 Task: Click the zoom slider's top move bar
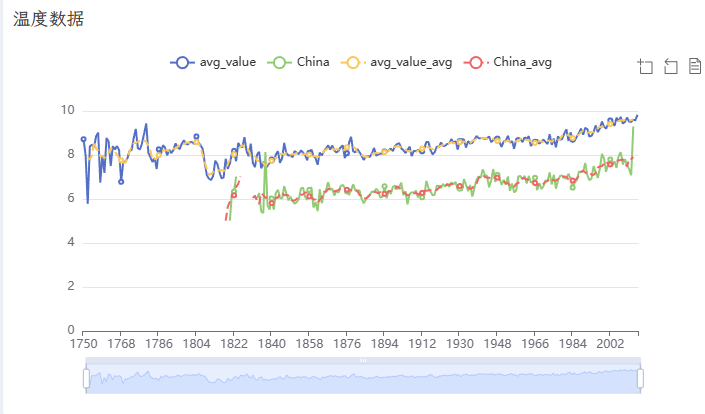point(363,361)
